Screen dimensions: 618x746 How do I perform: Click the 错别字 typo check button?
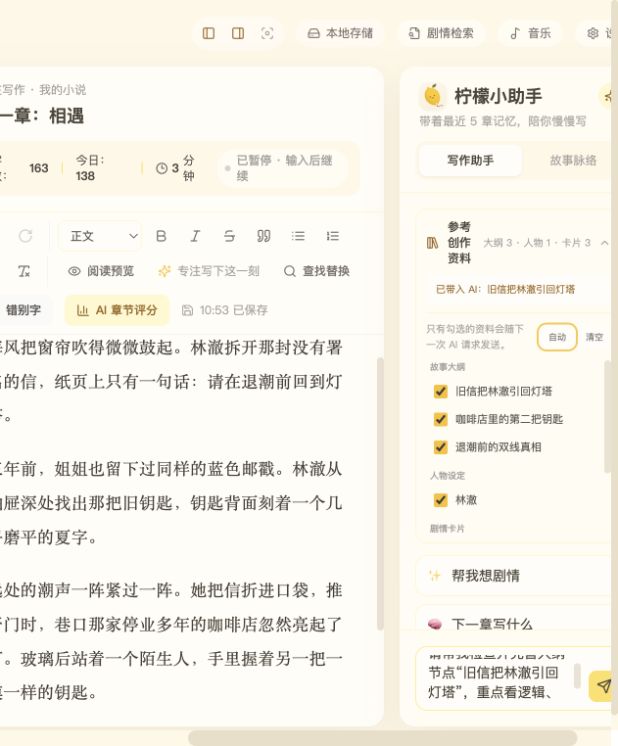pyautogui.click(x=24, y=310)
